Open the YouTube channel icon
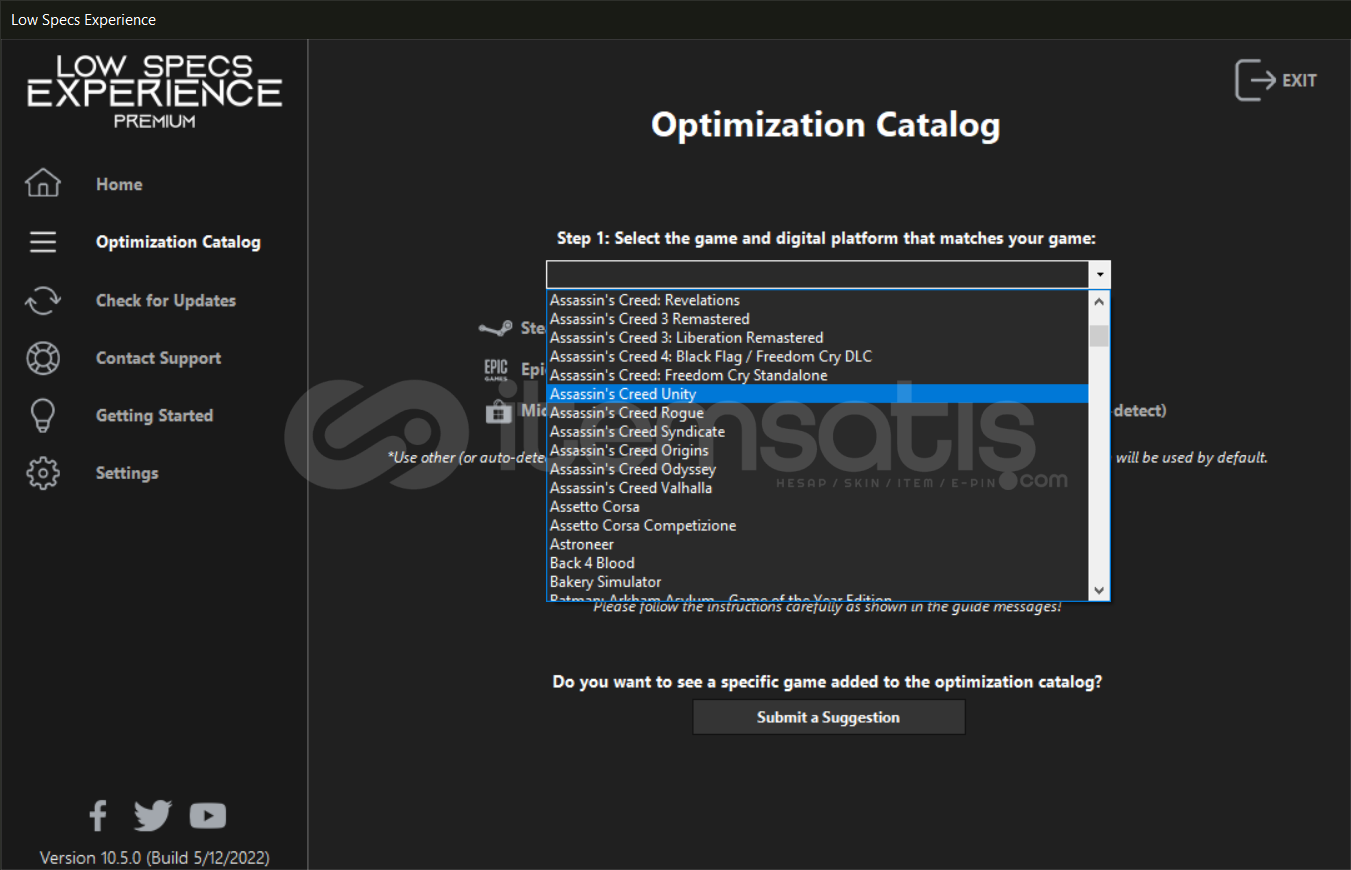The image size is (1351, 870). pos(208,816)
